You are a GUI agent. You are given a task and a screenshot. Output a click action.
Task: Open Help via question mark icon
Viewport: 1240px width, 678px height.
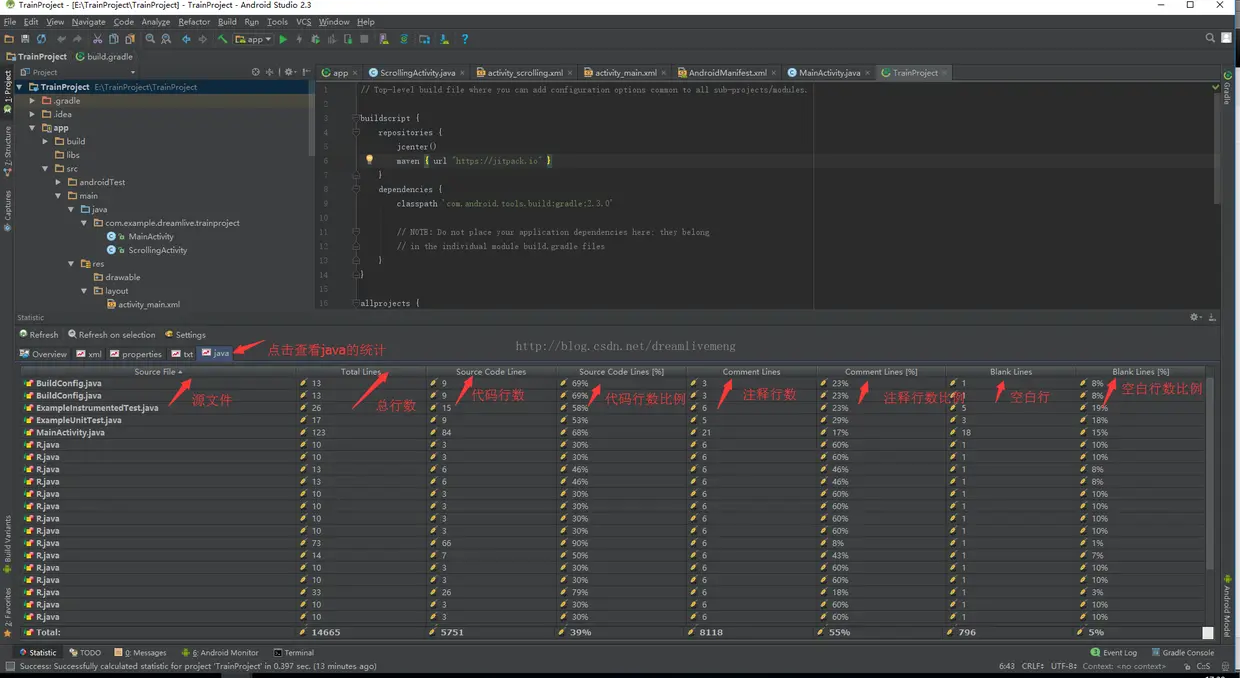coord(465,39)
